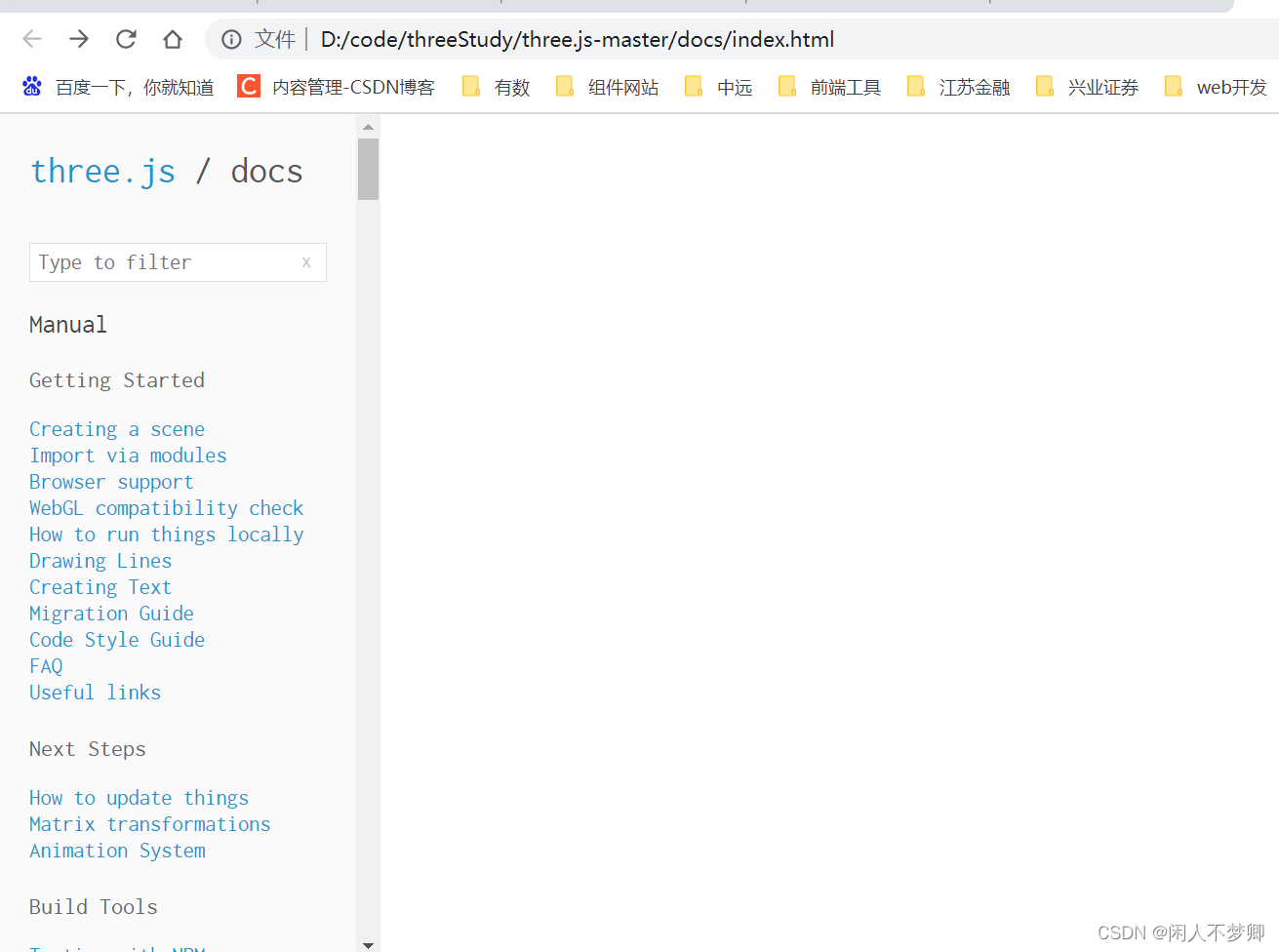This screenshot has height=952, width=1279.
Task: Clear the filter with the x button
Action: coord(306,262)
